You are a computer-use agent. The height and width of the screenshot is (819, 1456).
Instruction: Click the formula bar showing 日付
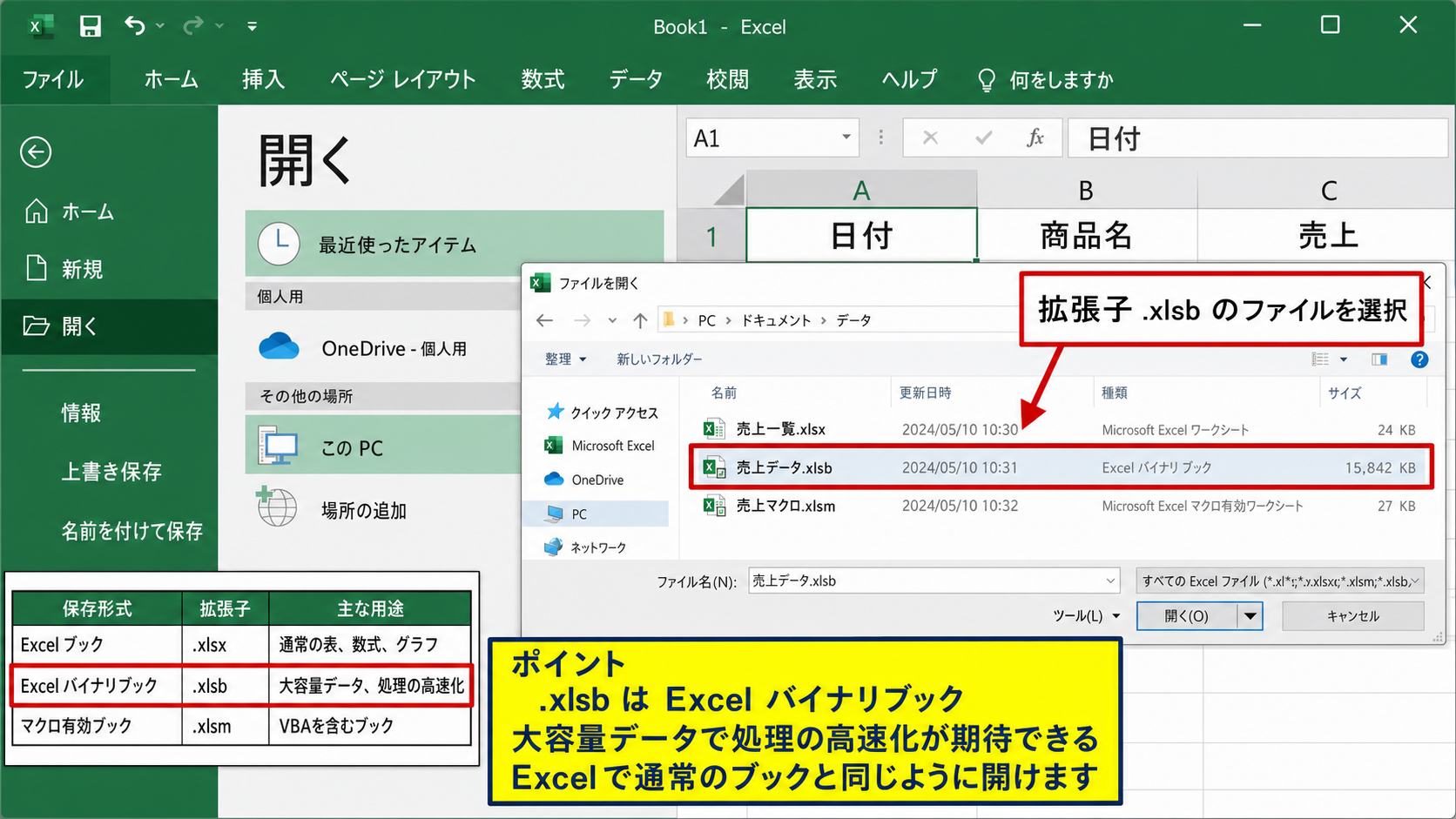(1257, 138)
